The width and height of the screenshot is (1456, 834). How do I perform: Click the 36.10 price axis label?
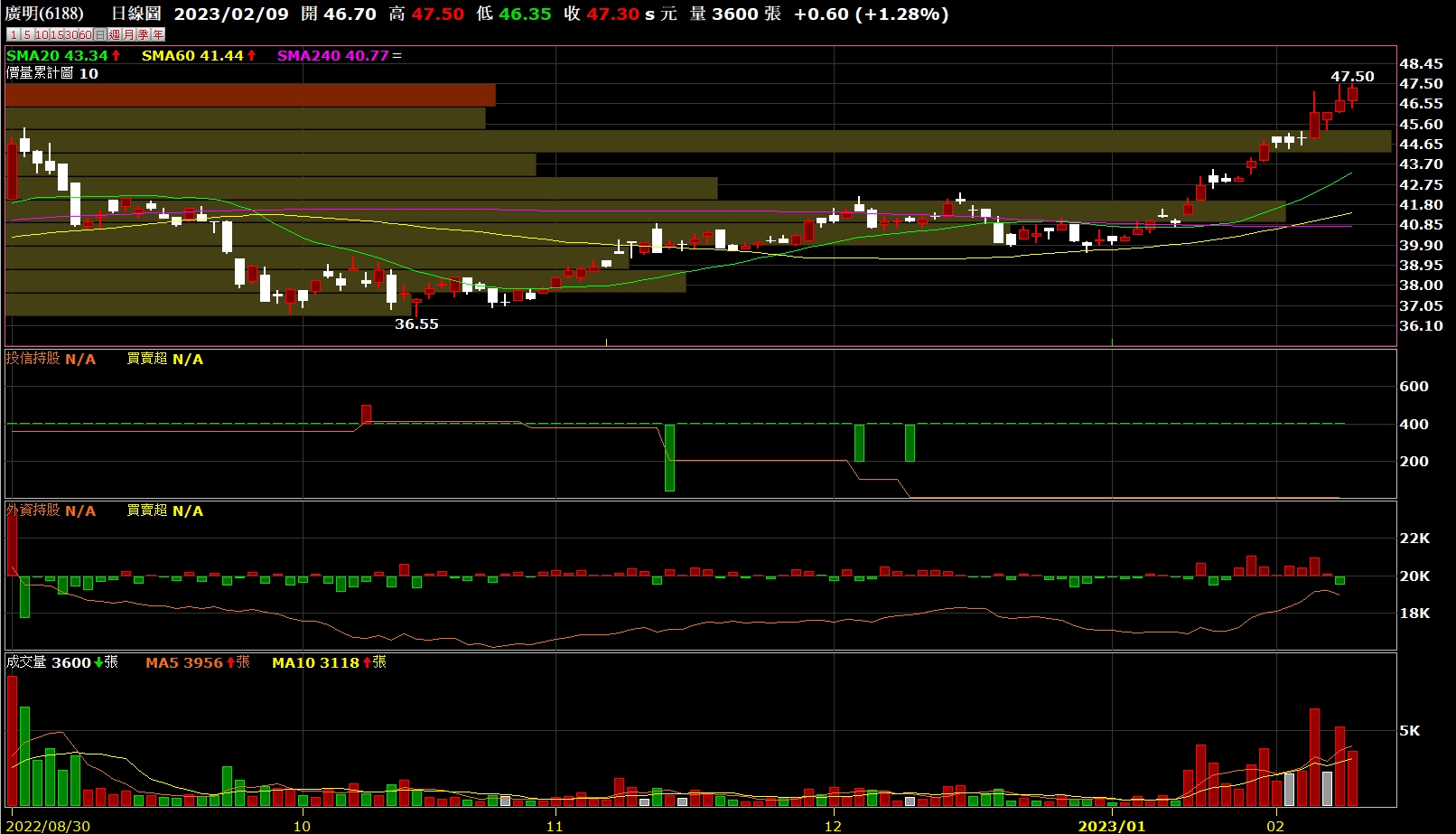[1421, 326]
